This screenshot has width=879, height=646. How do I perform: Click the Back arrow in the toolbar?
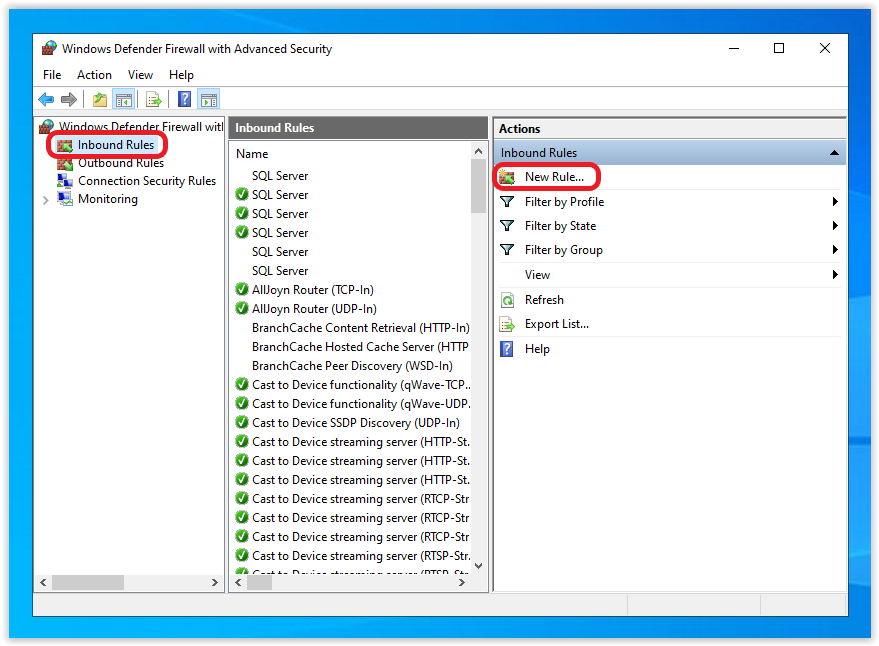pos(46,99)
